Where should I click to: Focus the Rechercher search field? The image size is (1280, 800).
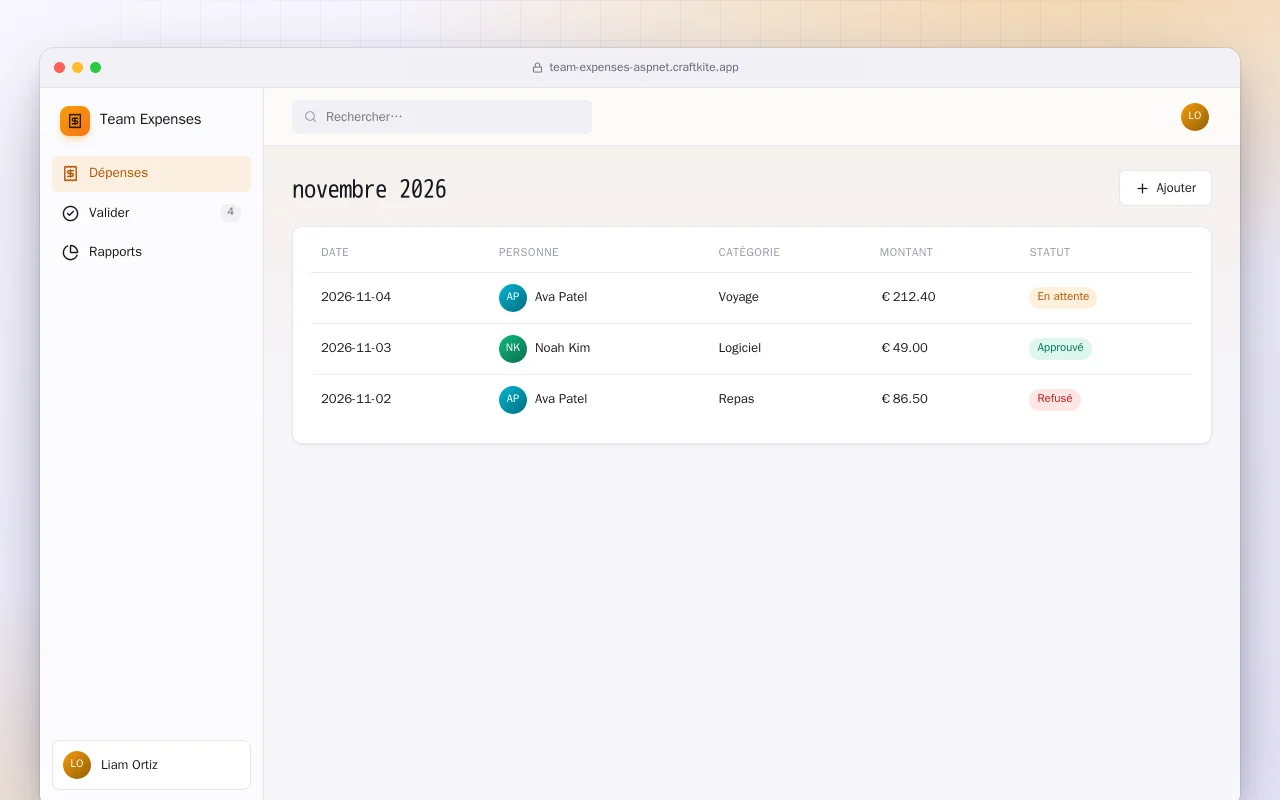tap(442, 117)
